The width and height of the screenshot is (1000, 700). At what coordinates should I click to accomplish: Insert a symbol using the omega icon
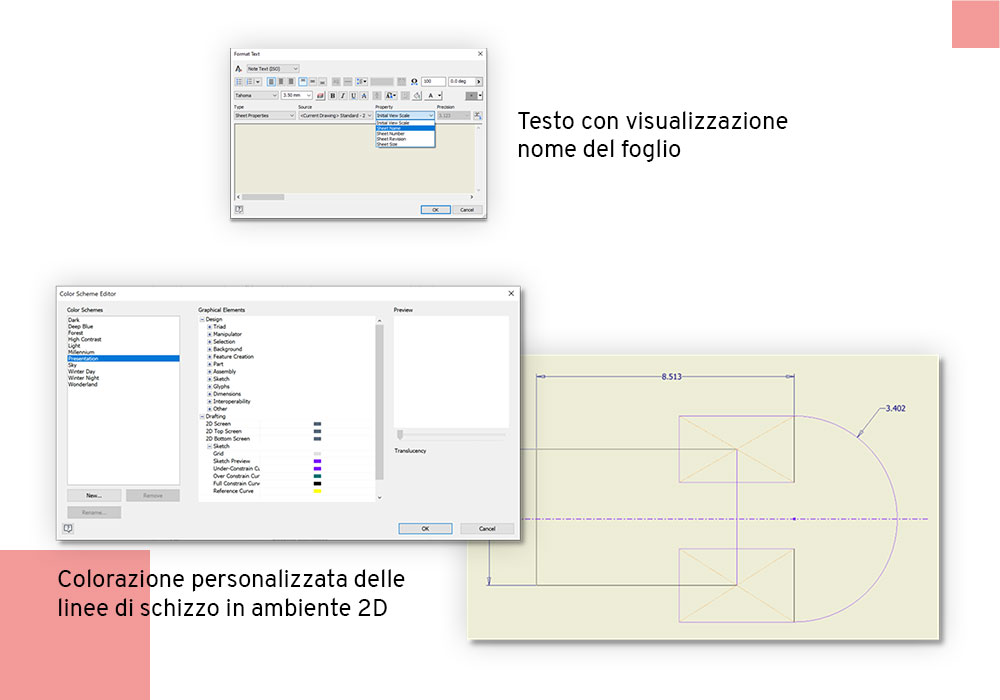414,81
